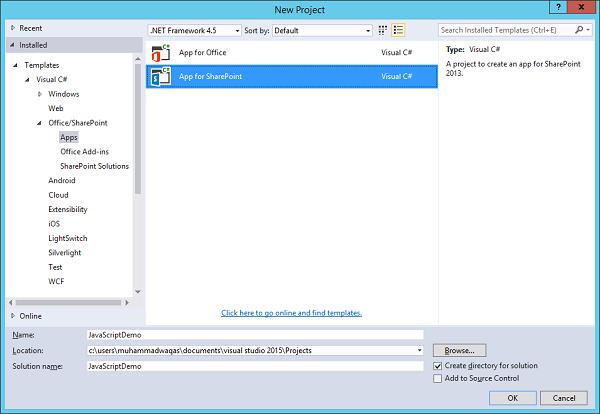This screenshot has height=414, width=600.
Task: Click the tree scroll up arrow
Action: pyautogui.click(x=138, y=59)
